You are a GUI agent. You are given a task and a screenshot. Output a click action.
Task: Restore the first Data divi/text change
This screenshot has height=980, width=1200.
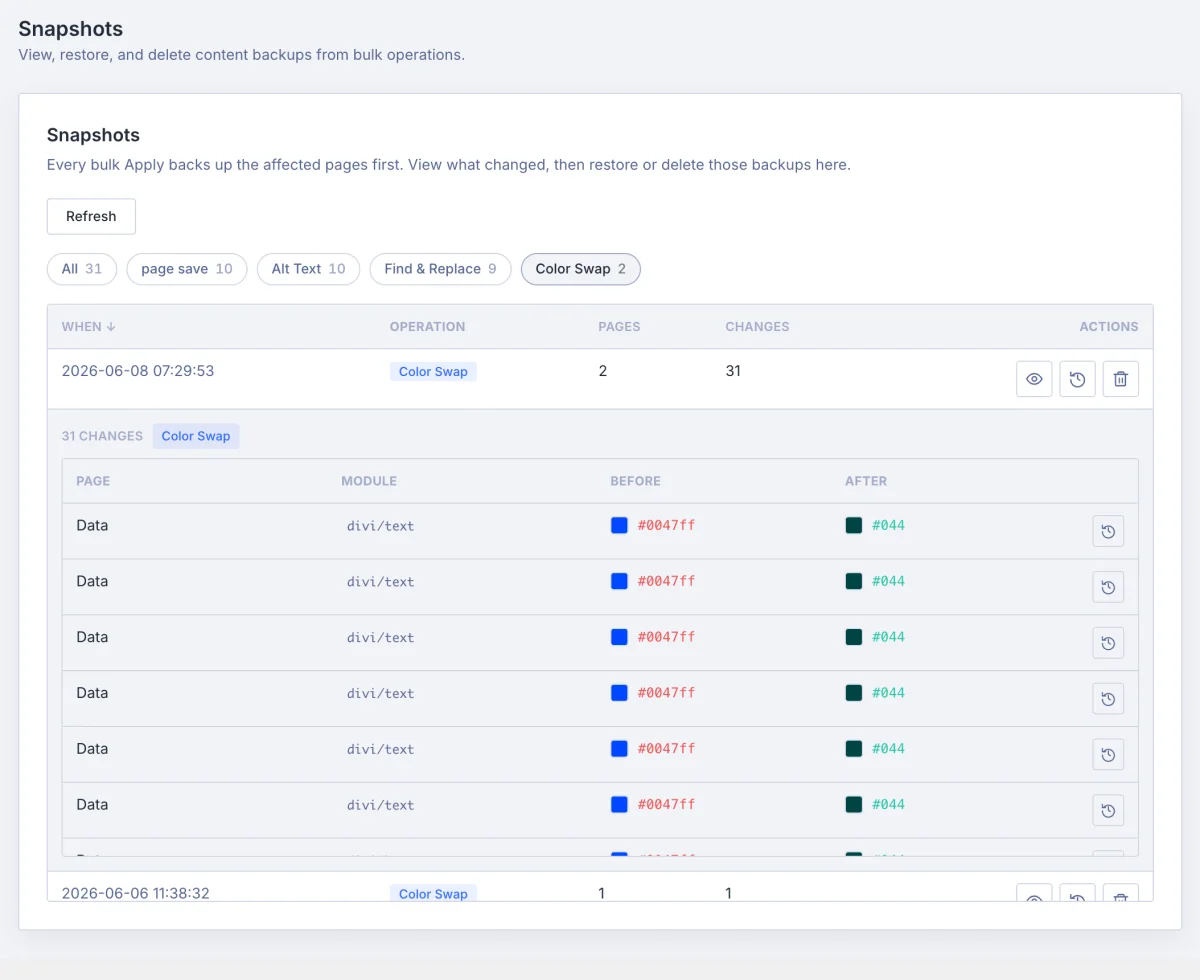(1108, 531)
